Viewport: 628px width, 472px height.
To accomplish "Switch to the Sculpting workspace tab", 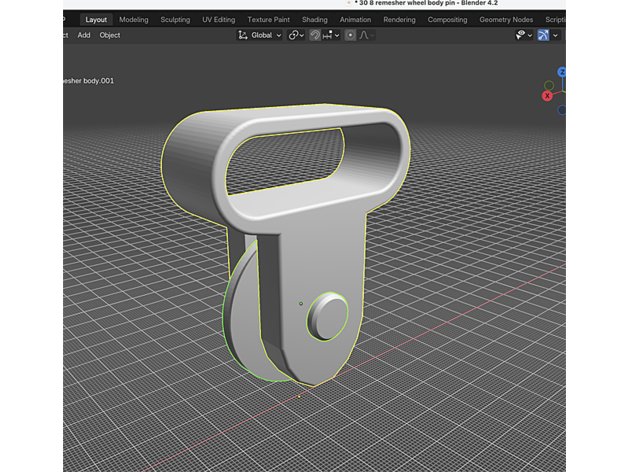I will coord(175,19).
